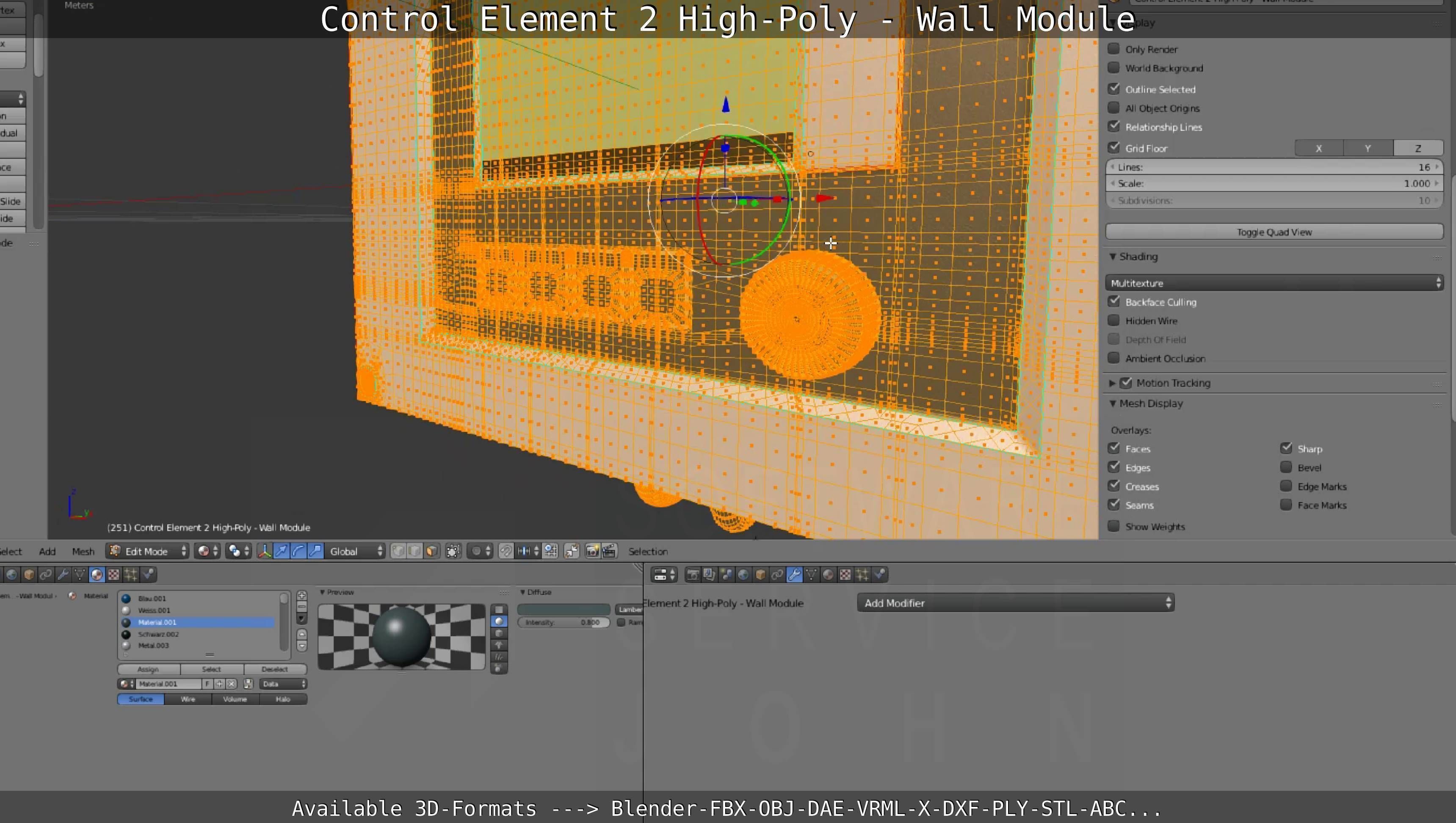The image size is (1456, 823).
Task: Switch to face select mode icon
Action: click(432, 551)
